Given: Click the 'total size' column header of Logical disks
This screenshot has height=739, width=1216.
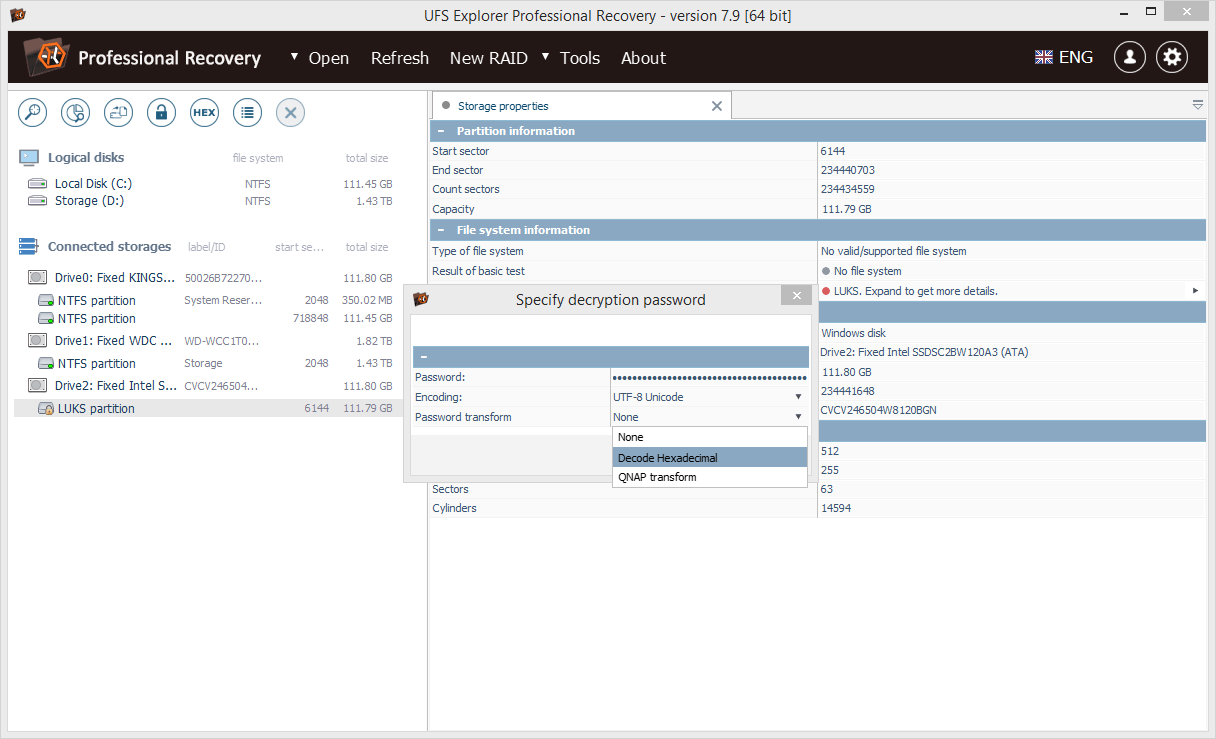Looking at the screenshot, I should pos(367,158).
